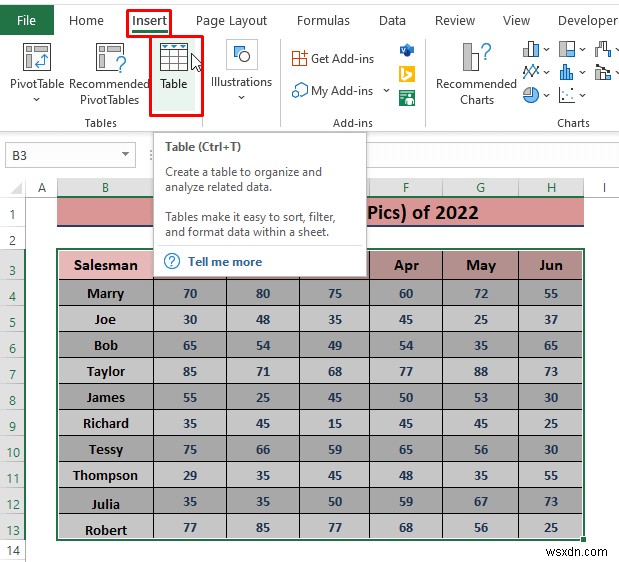Insert a hierarchy treemap chart
Viewport: 619px width, 562px height.
pos(567,49)
